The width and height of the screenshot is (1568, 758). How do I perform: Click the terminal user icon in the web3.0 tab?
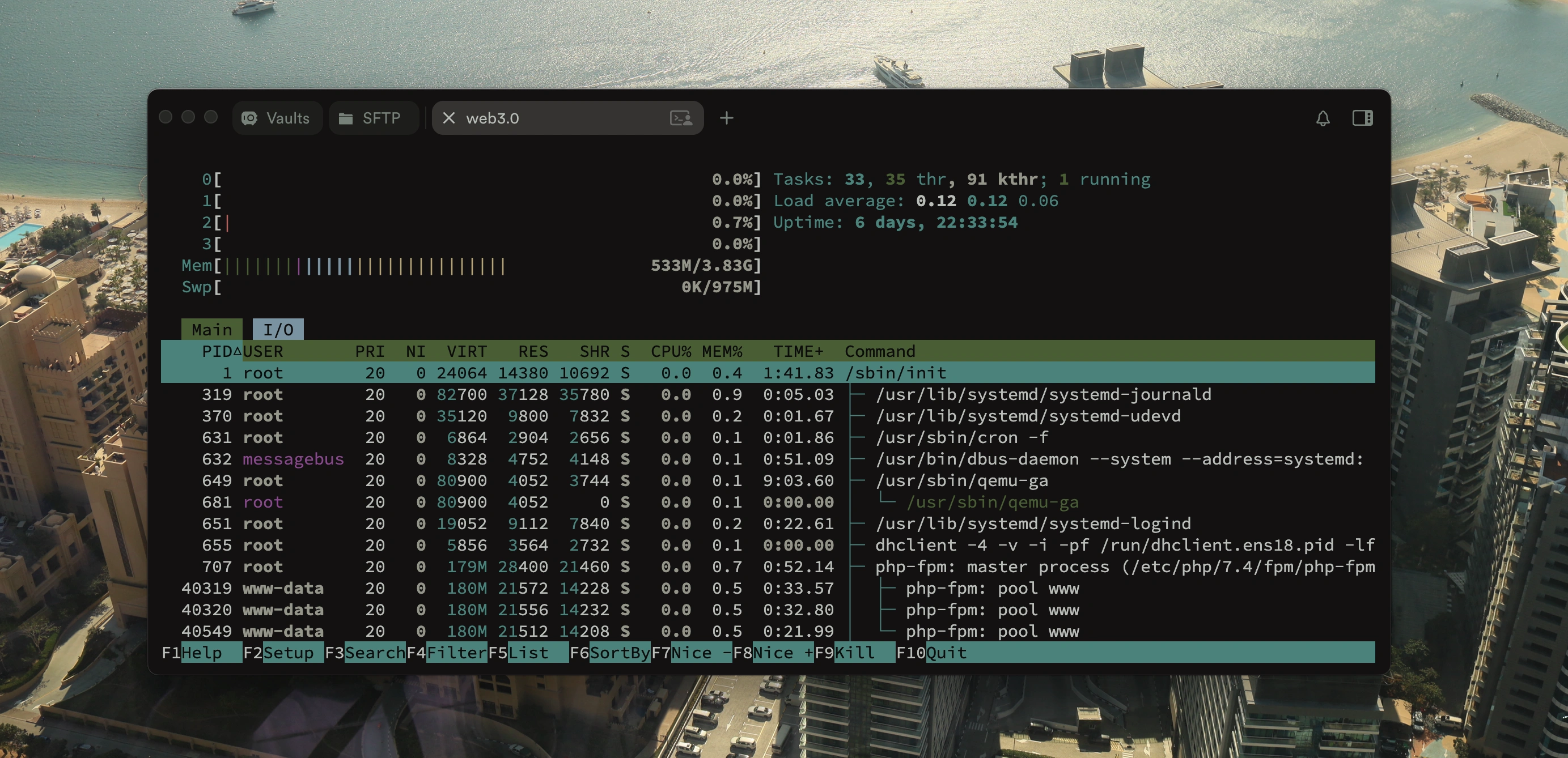680,118
